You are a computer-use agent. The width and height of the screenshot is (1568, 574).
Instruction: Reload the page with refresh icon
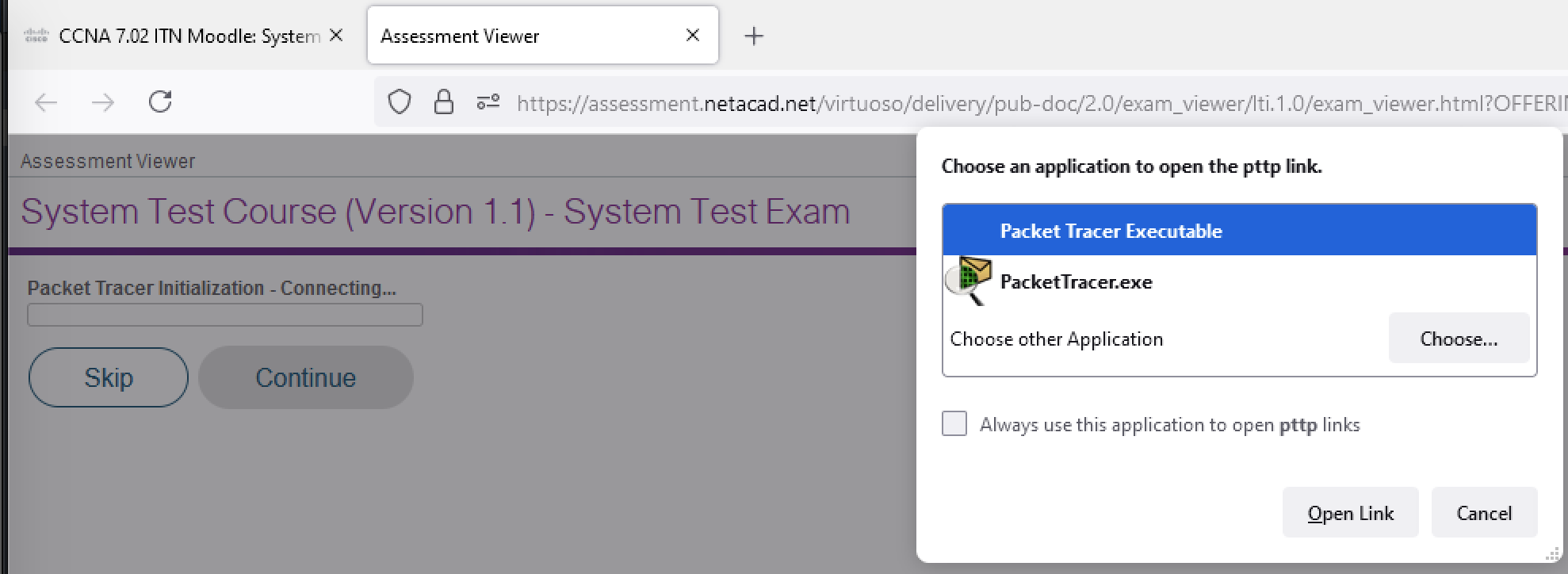pyautogui.click(x=160, y=101)
